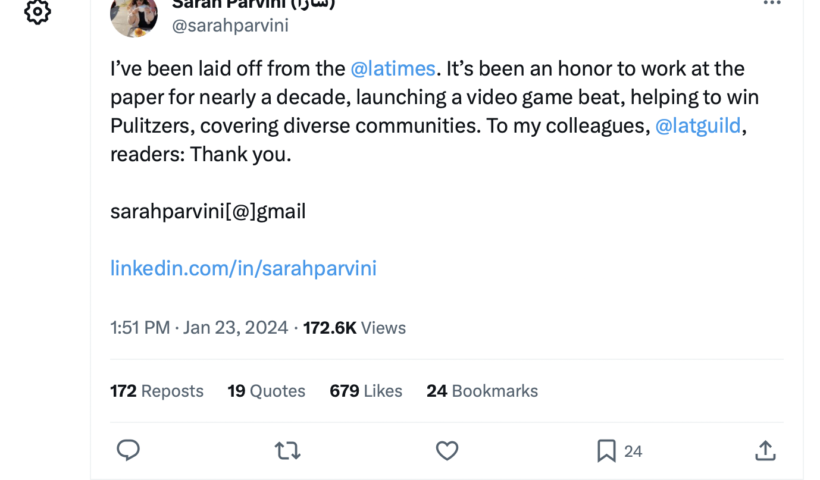The image size is (820, 480).
Task: Open the @latguild mention link
Action: [x=700, y=127]
